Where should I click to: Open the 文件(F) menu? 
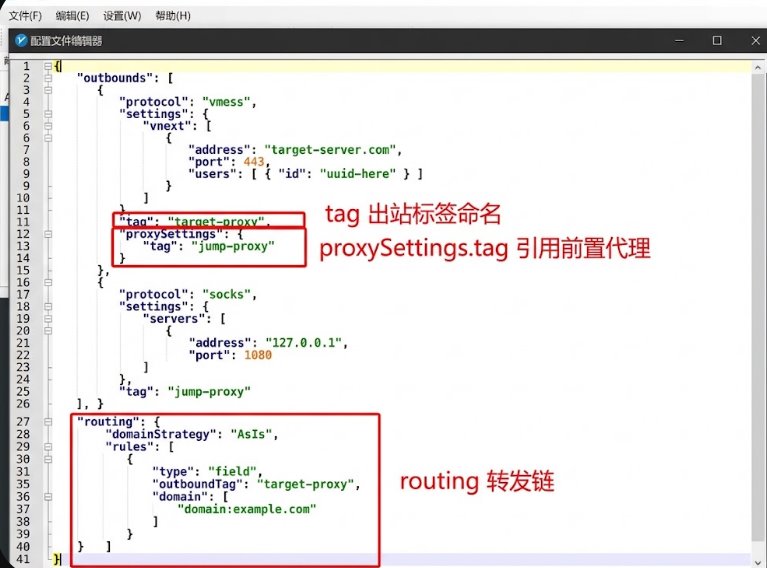point(25,16)
